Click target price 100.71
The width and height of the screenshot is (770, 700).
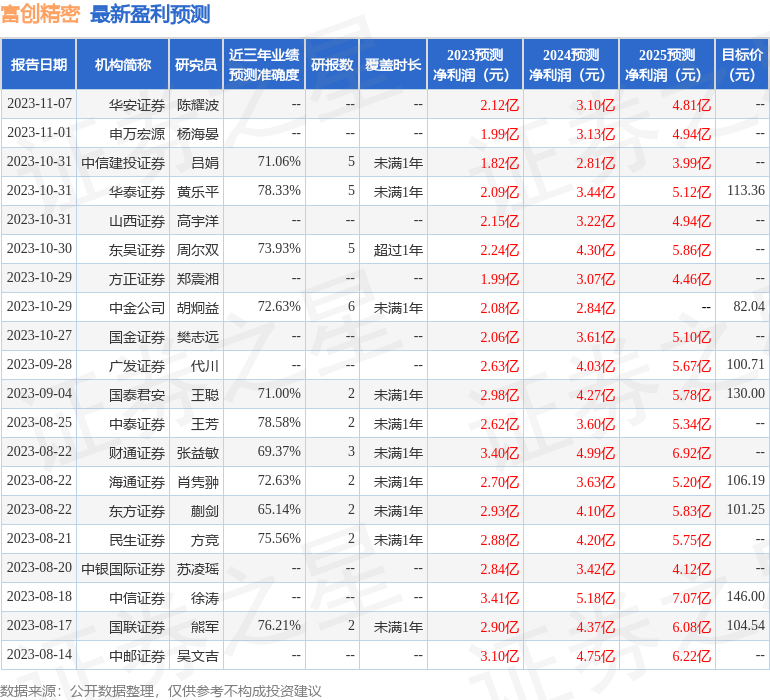[746, 364]
